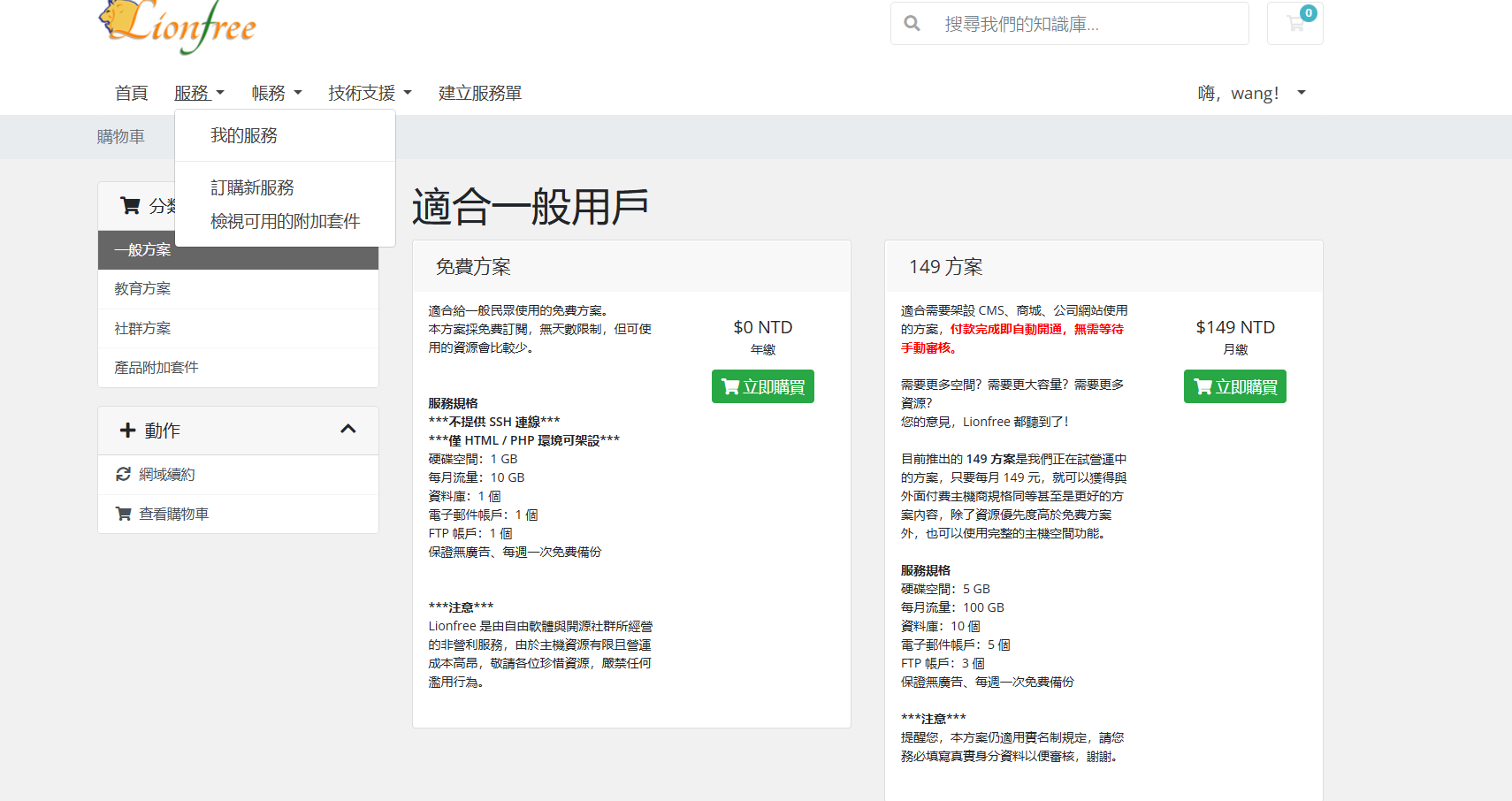Expand the 技術支援 dropdown
The width and height of the screenshot is (1512, 801).
[x=370, y=93]
